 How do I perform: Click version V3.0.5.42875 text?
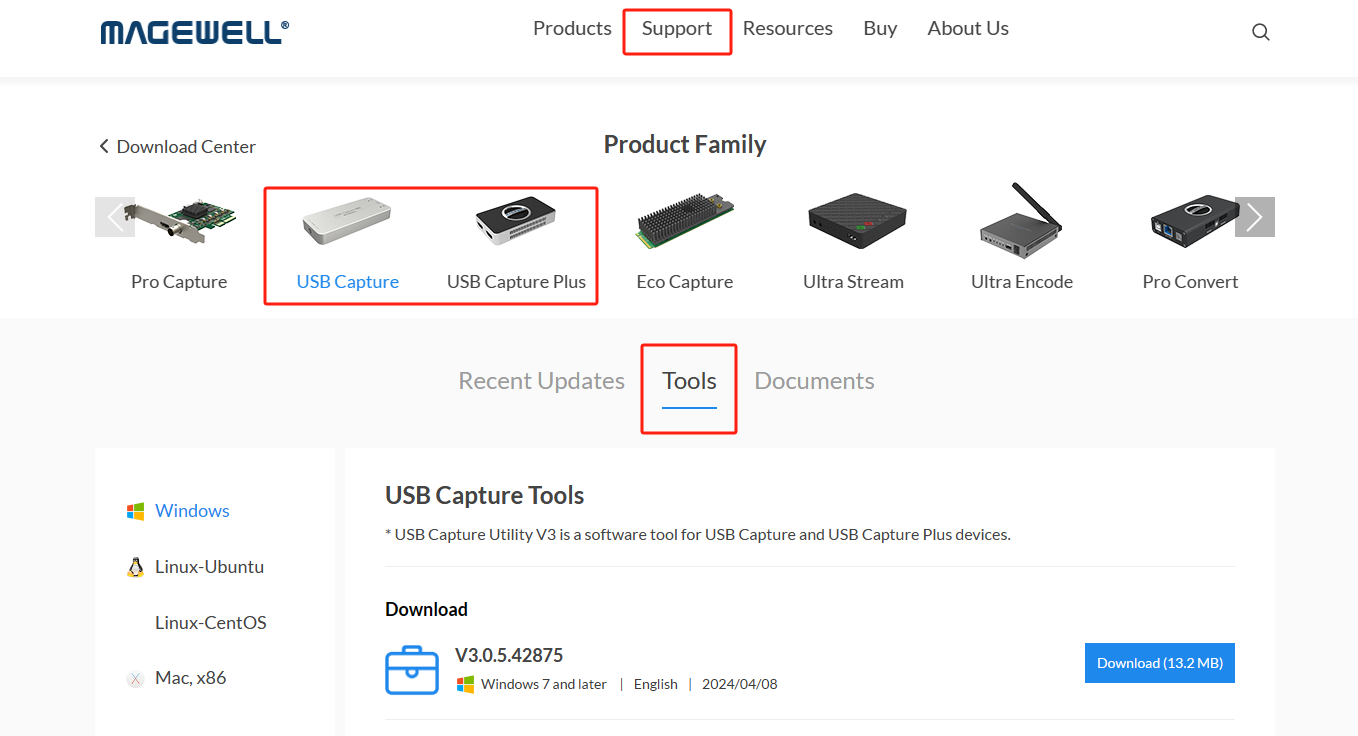point(509,656)
